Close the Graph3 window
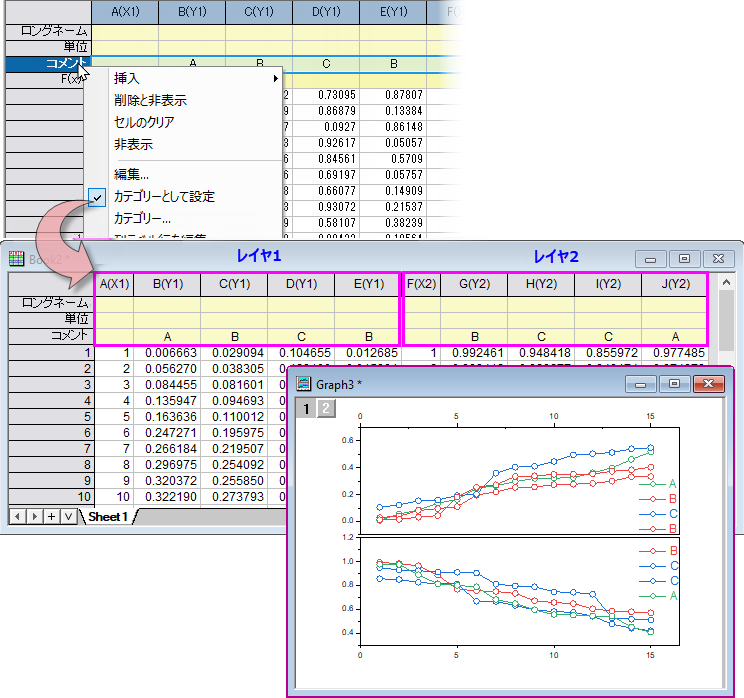The width and height of the screenshot is (744, 698). click(708, 384)
